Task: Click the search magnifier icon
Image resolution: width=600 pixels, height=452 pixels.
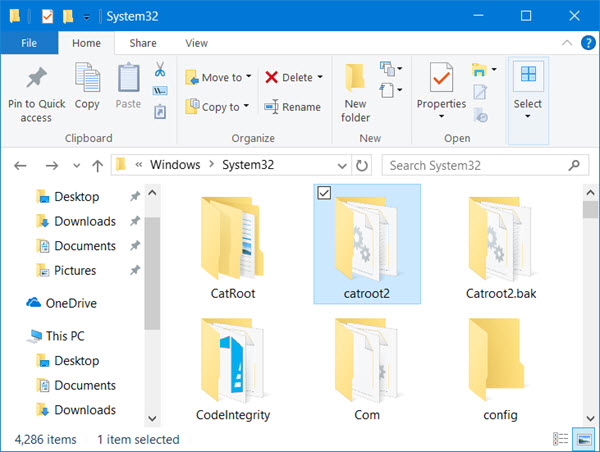Action: pos(574,165)
